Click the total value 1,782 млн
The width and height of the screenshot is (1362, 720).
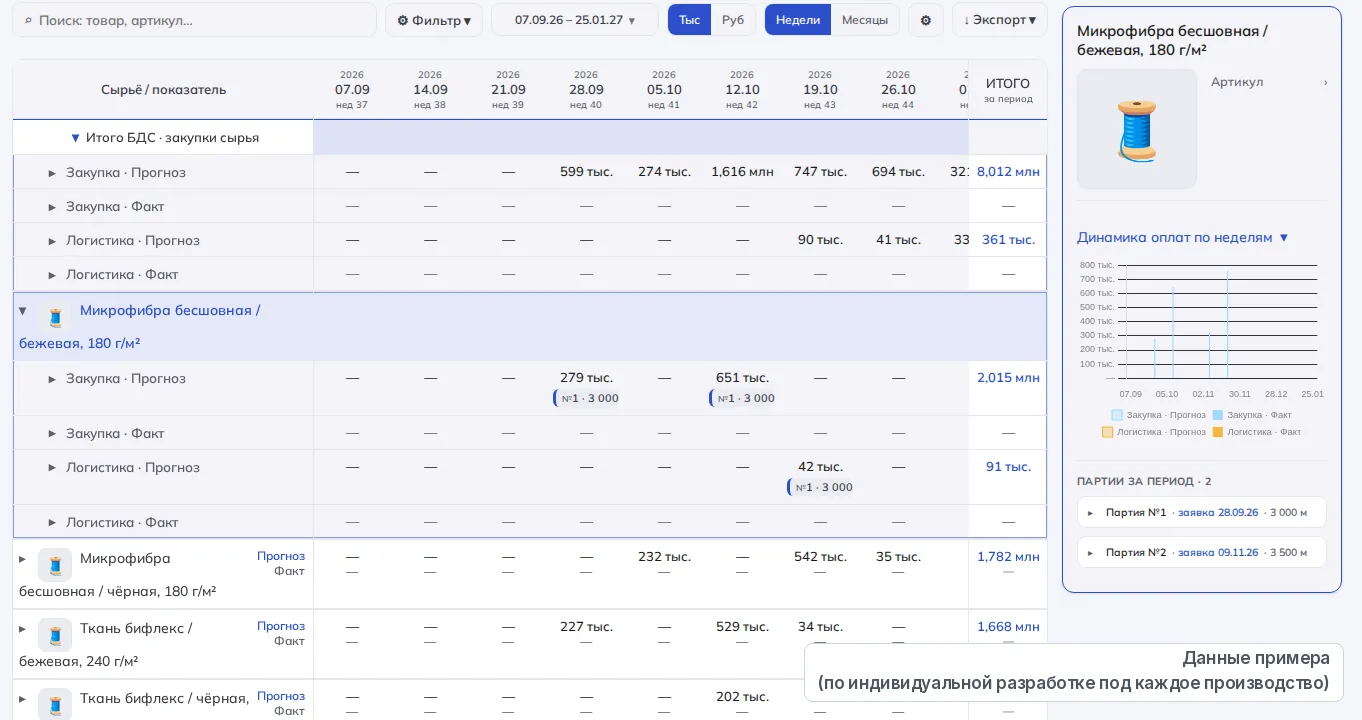[1008, 557]
